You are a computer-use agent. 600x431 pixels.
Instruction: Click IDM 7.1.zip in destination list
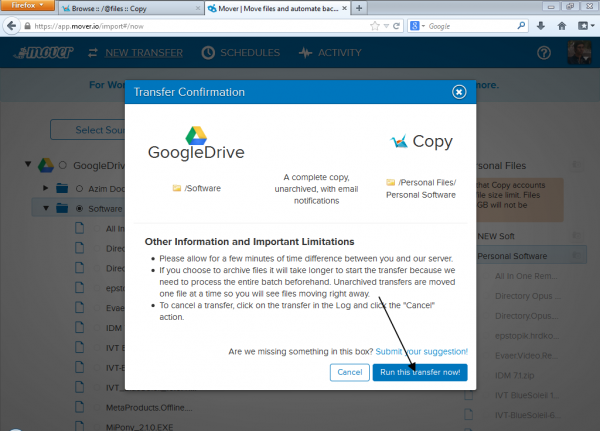pos(514,375)
